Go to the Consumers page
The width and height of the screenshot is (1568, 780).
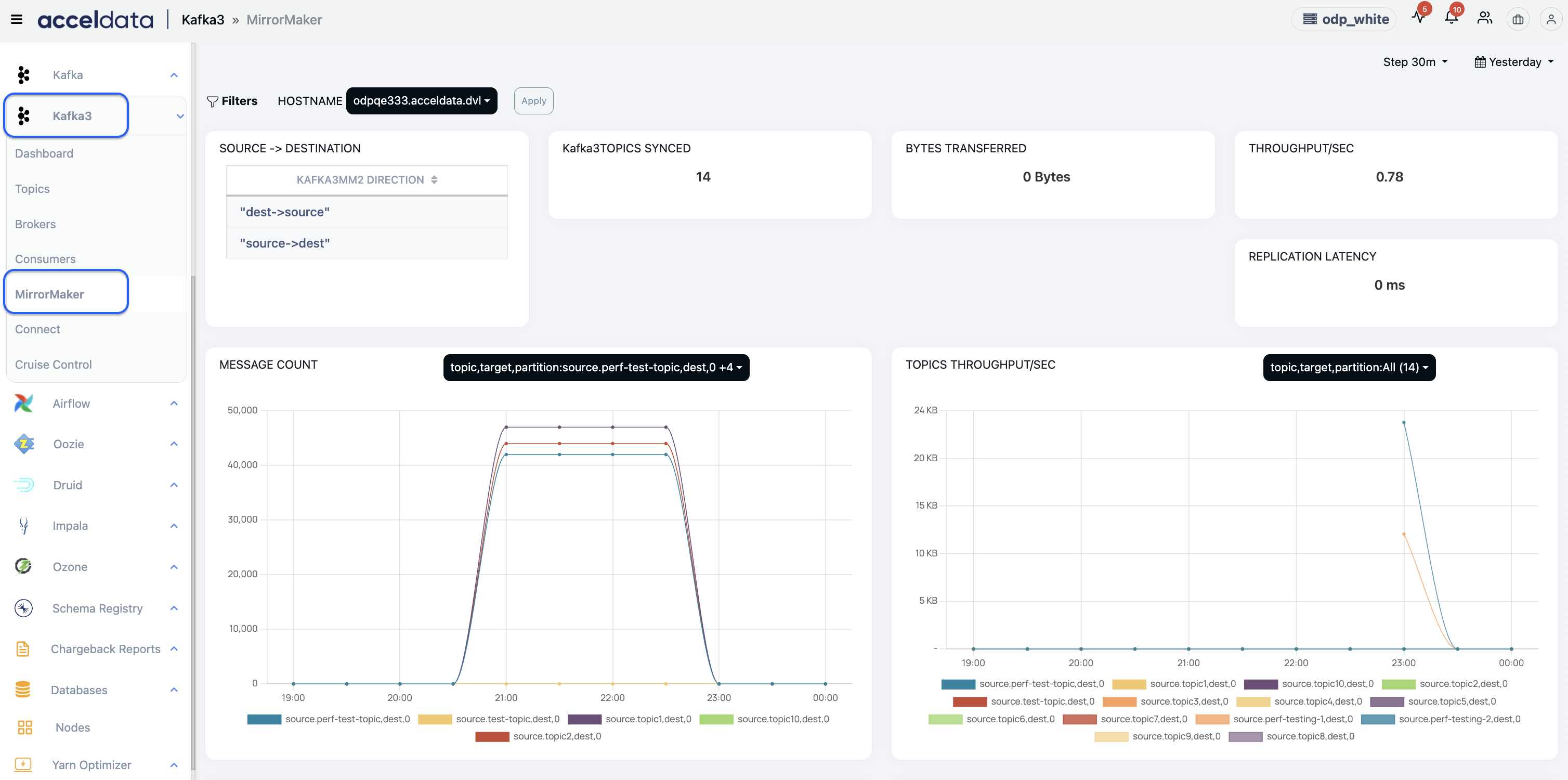coord(46,259)
